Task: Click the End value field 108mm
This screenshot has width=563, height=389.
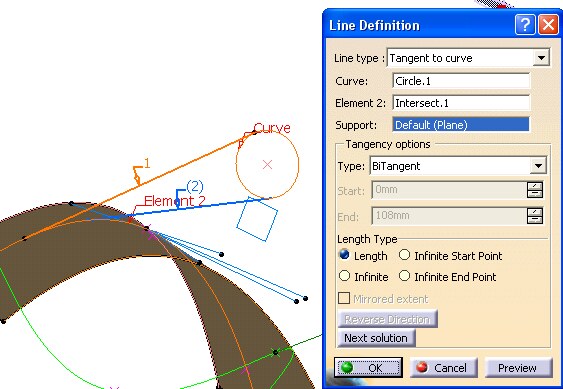Action: tap(449, 216)
